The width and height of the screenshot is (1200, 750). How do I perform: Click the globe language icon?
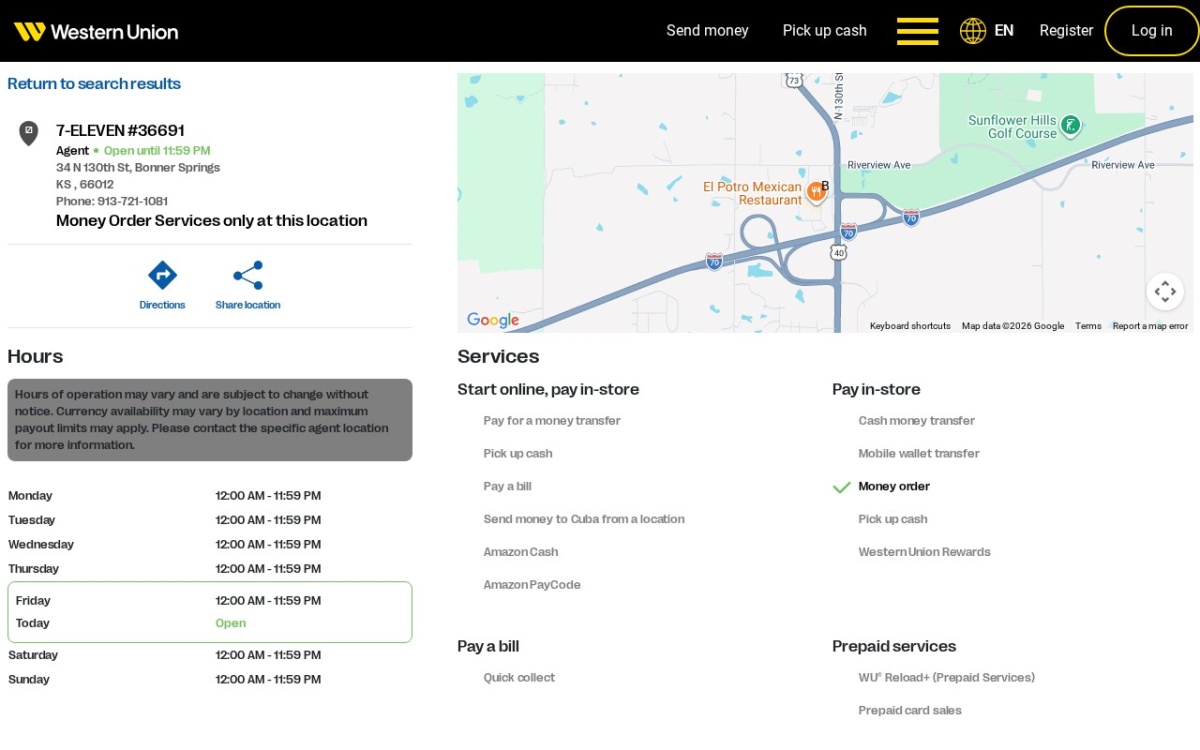[972, 31]
